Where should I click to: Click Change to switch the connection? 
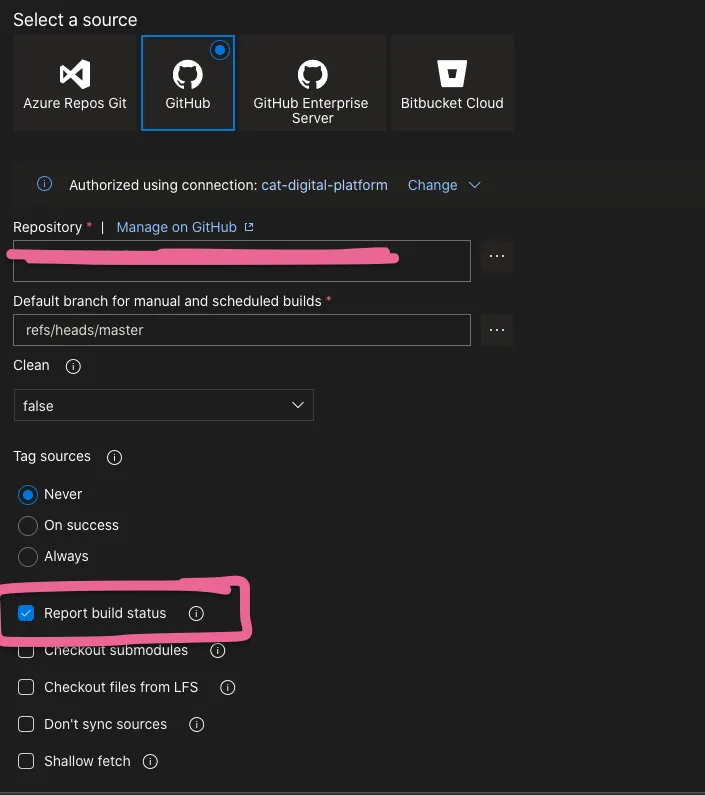pos(432,185)
